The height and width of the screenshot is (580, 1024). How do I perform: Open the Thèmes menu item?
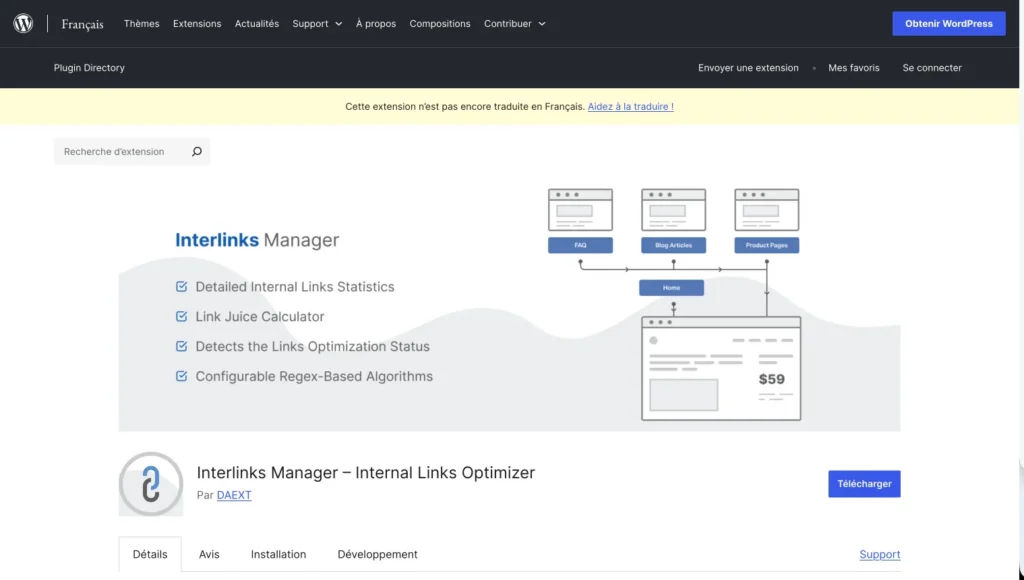point(142,24)
